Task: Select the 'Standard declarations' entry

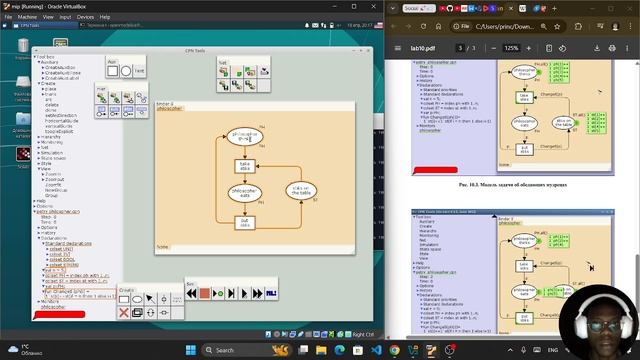Action: [68, 244]
